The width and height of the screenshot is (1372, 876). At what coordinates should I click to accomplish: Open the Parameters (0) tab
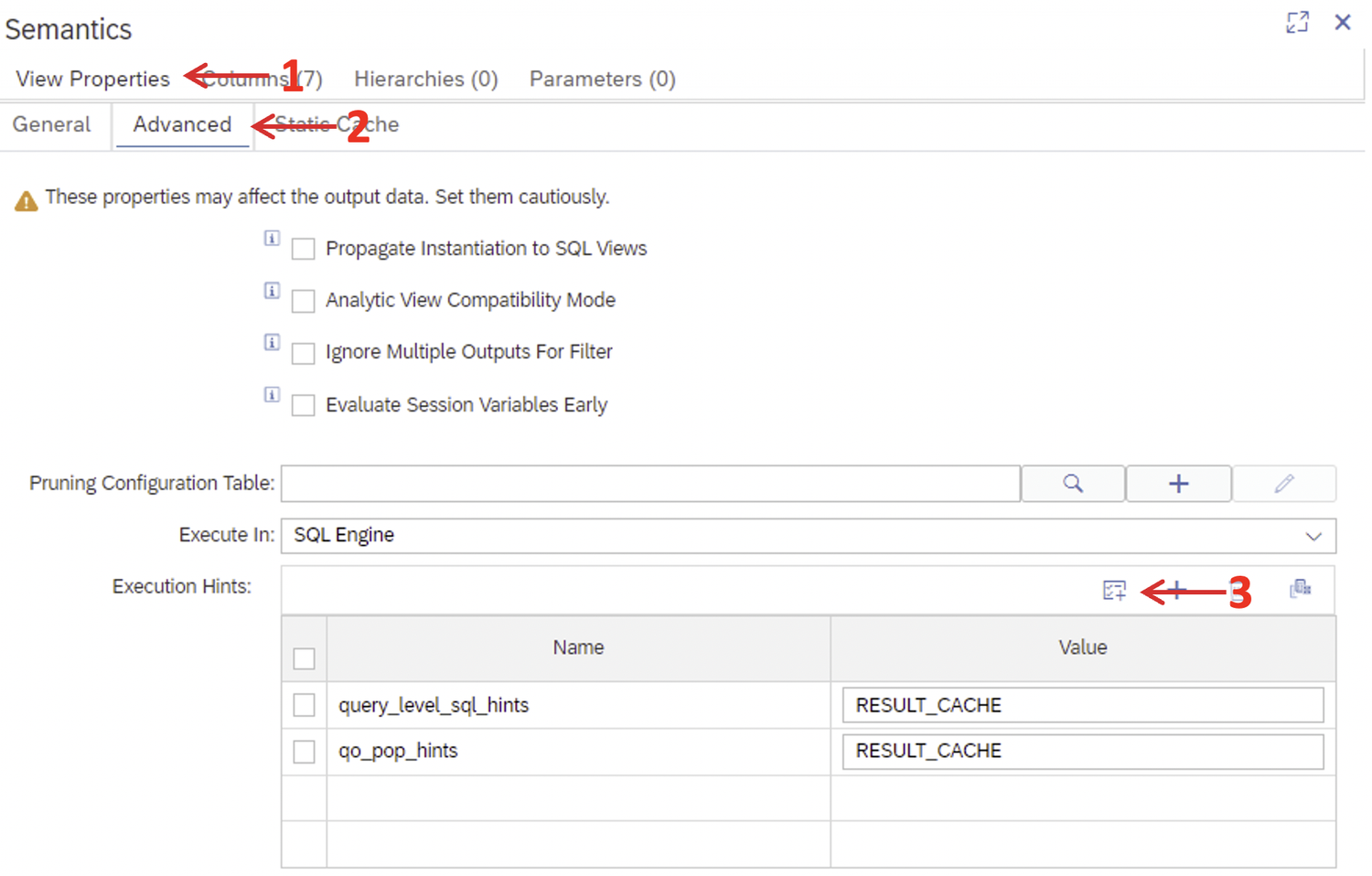tap(601, 79)
